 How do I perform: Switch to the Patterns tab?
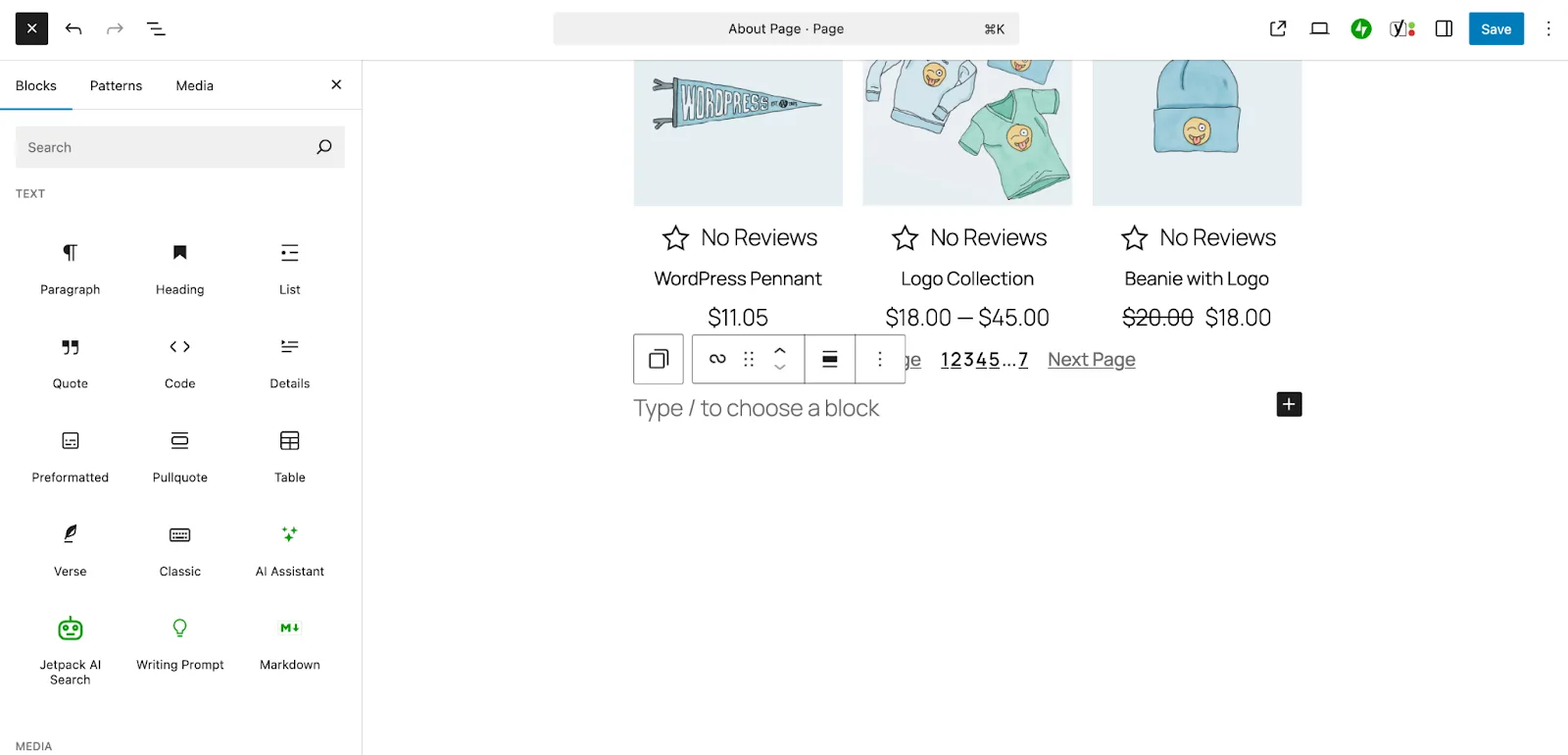point(116,85)
